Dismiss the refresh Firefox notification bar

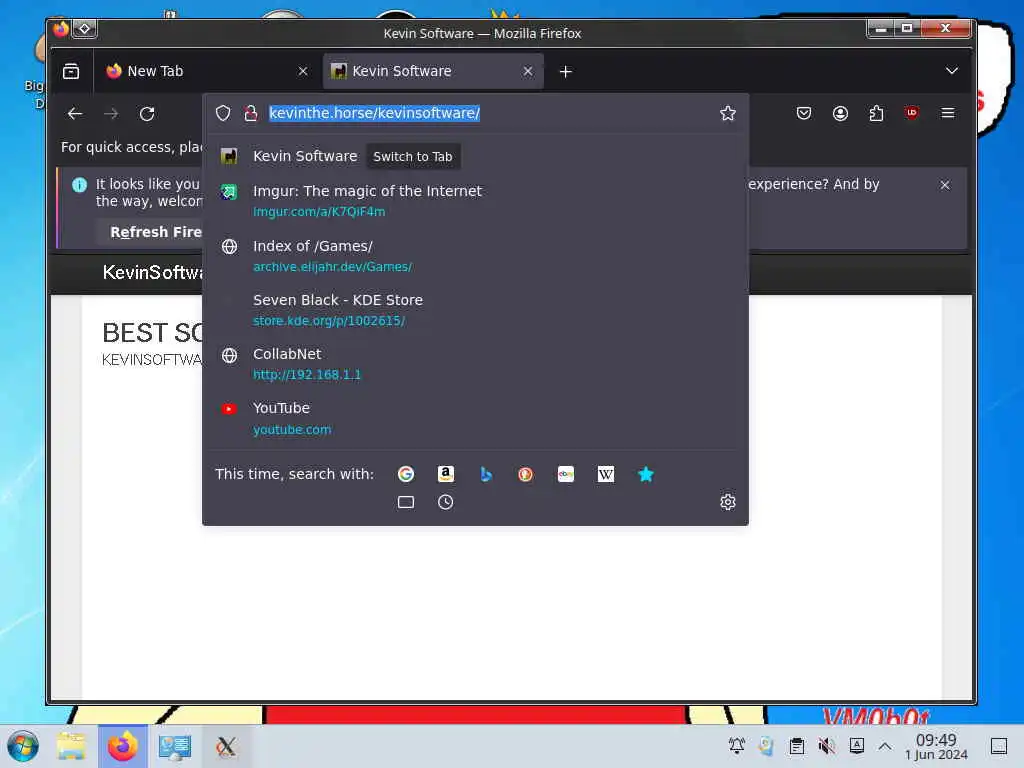click(x=945, y=185)
